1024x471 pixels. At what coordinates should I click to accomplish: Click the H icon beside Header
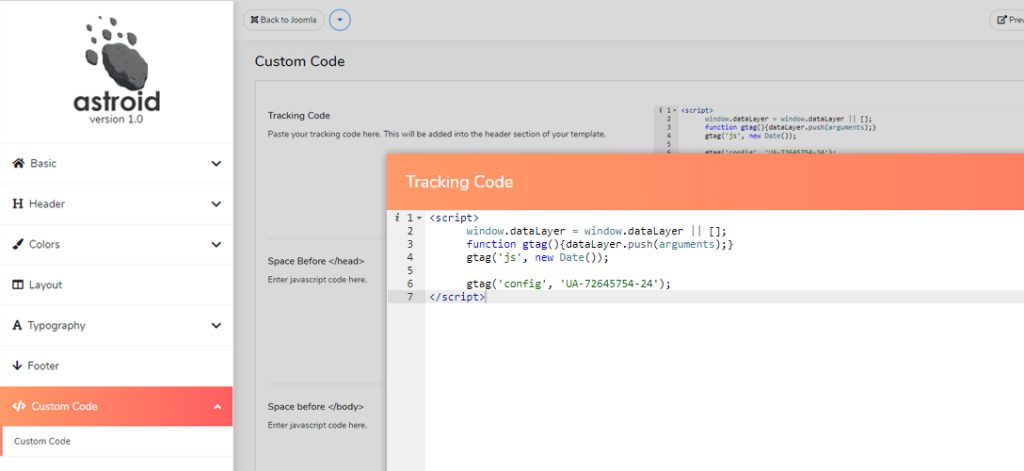(x=18, y=204)
